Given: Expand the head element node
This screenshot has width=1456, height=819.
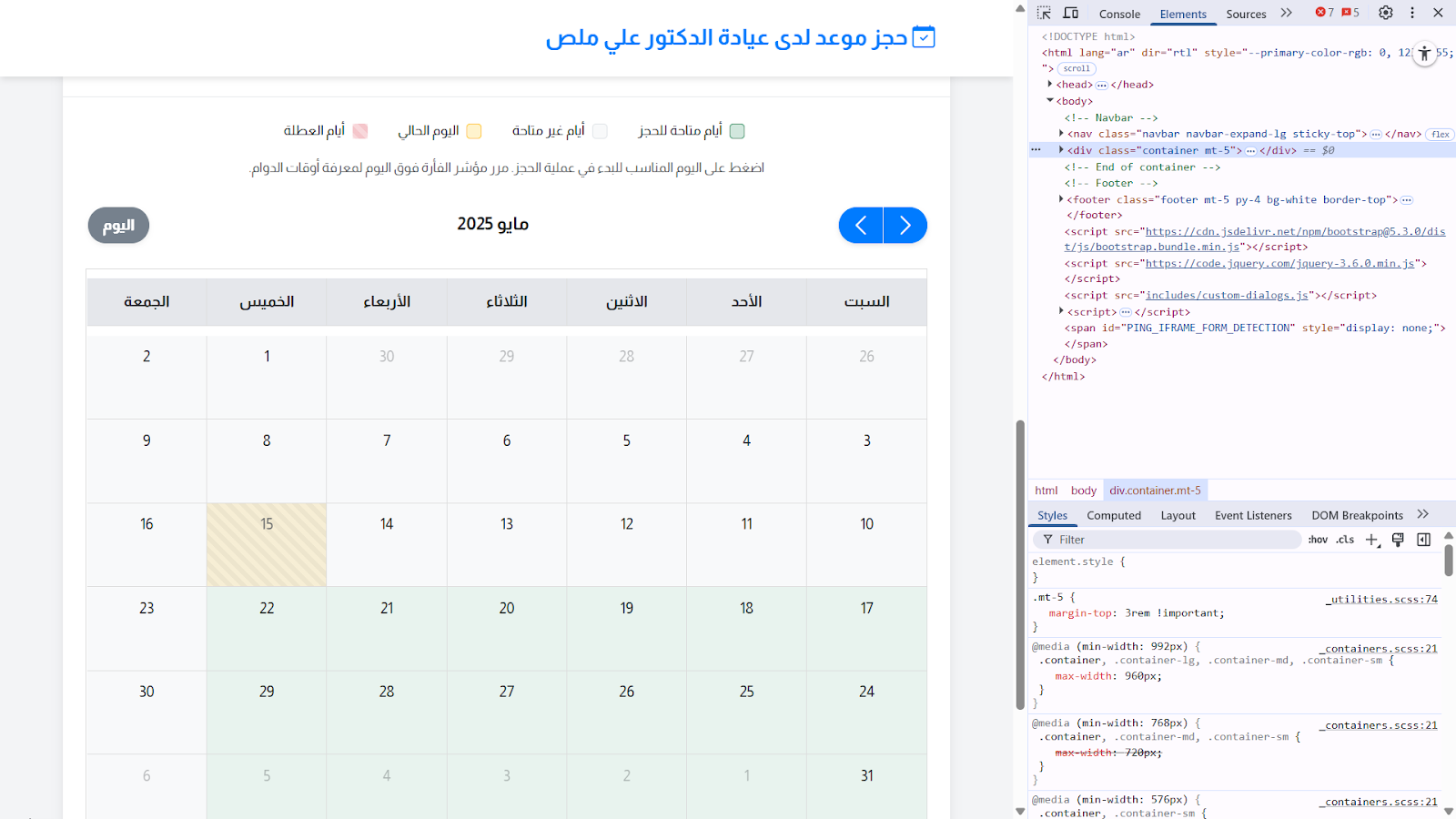Looking at the screenshot, I should click(1050, 85).
